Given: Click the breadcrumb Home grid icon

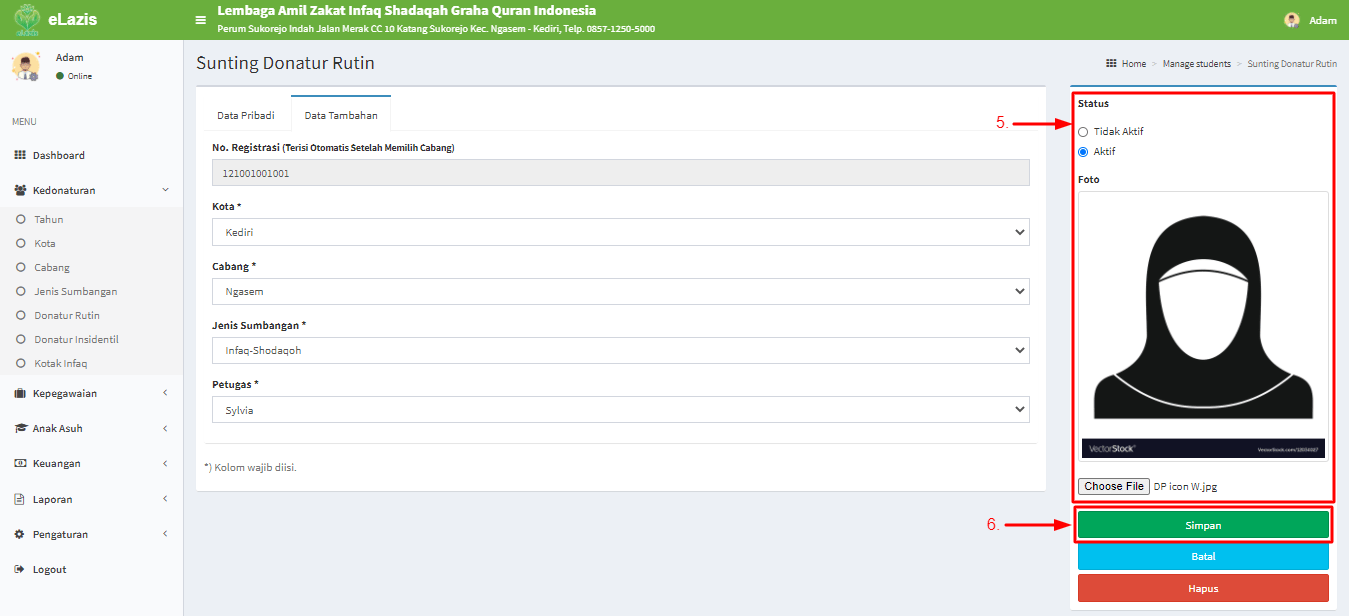Looking at the screenshot, I should (1111, 63).
